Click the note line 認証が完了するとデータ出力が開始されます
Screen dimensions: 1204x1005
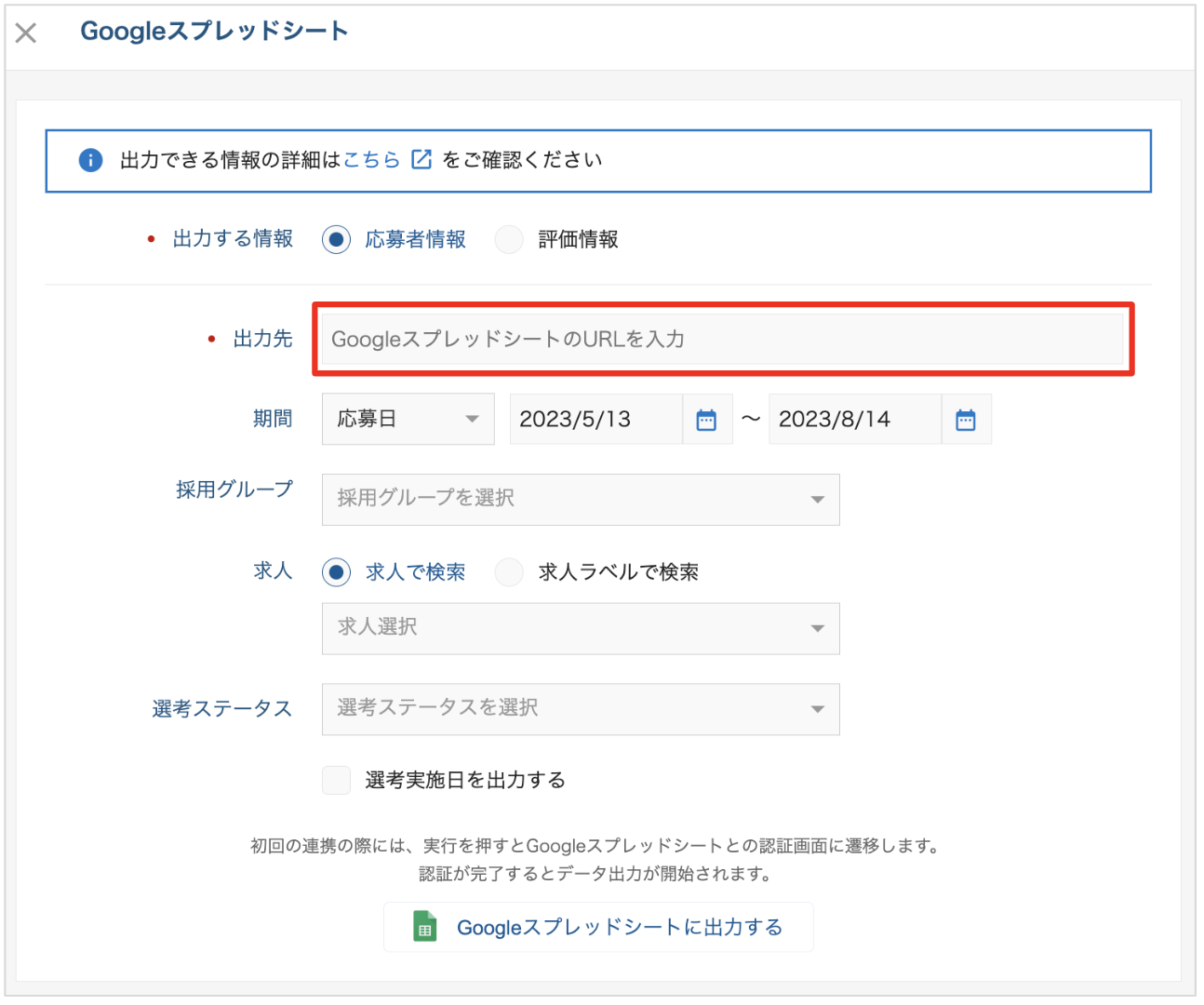point(595,874)
